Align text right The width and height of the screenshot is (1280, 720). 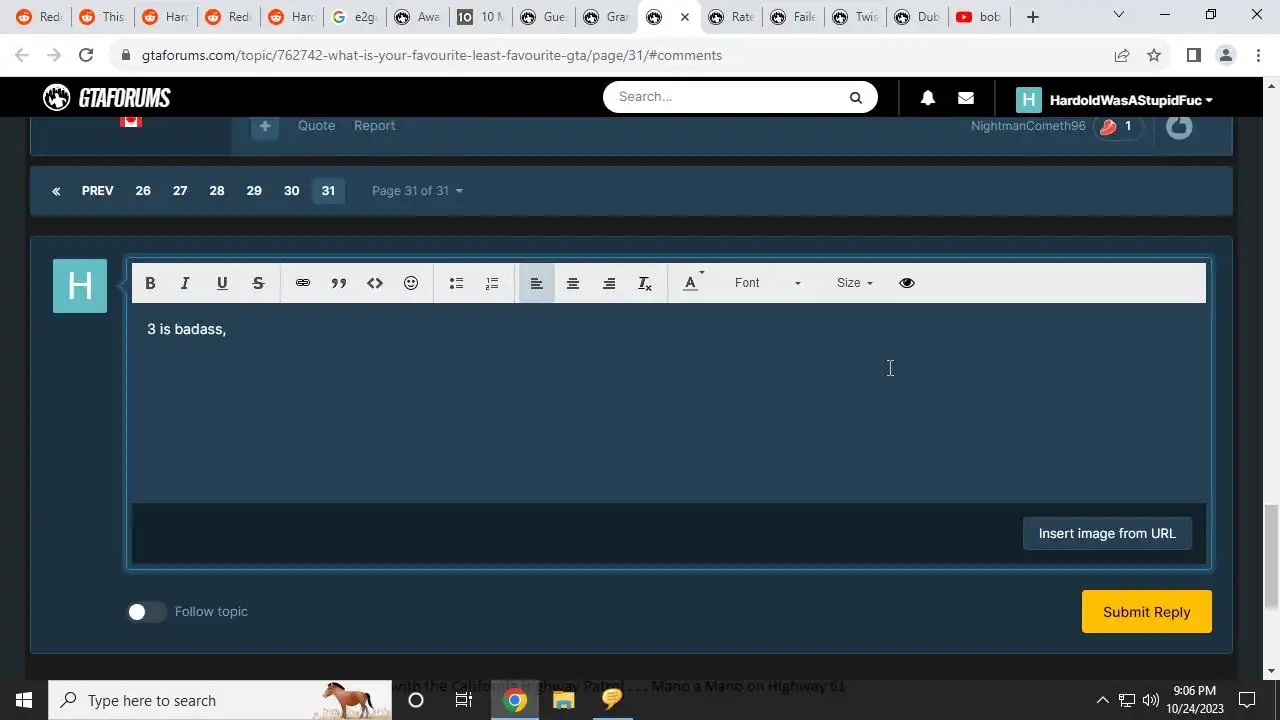pos(609,283)
